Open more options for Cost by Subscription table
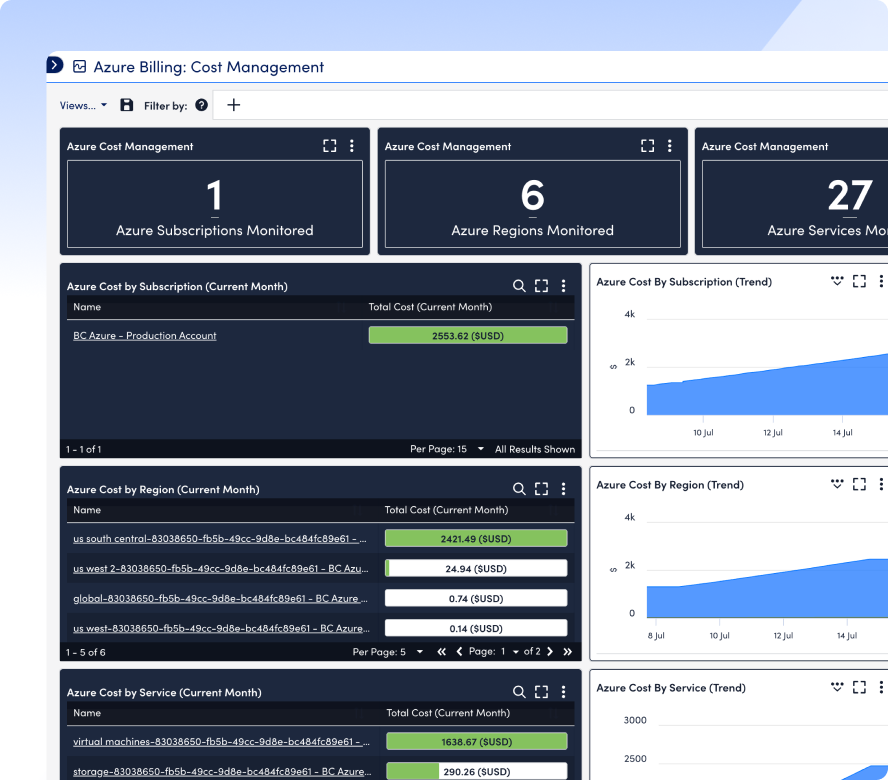Image resolution: width=888 pixels, height=780 pixels. pyautogui.click(x=563, y=285)
